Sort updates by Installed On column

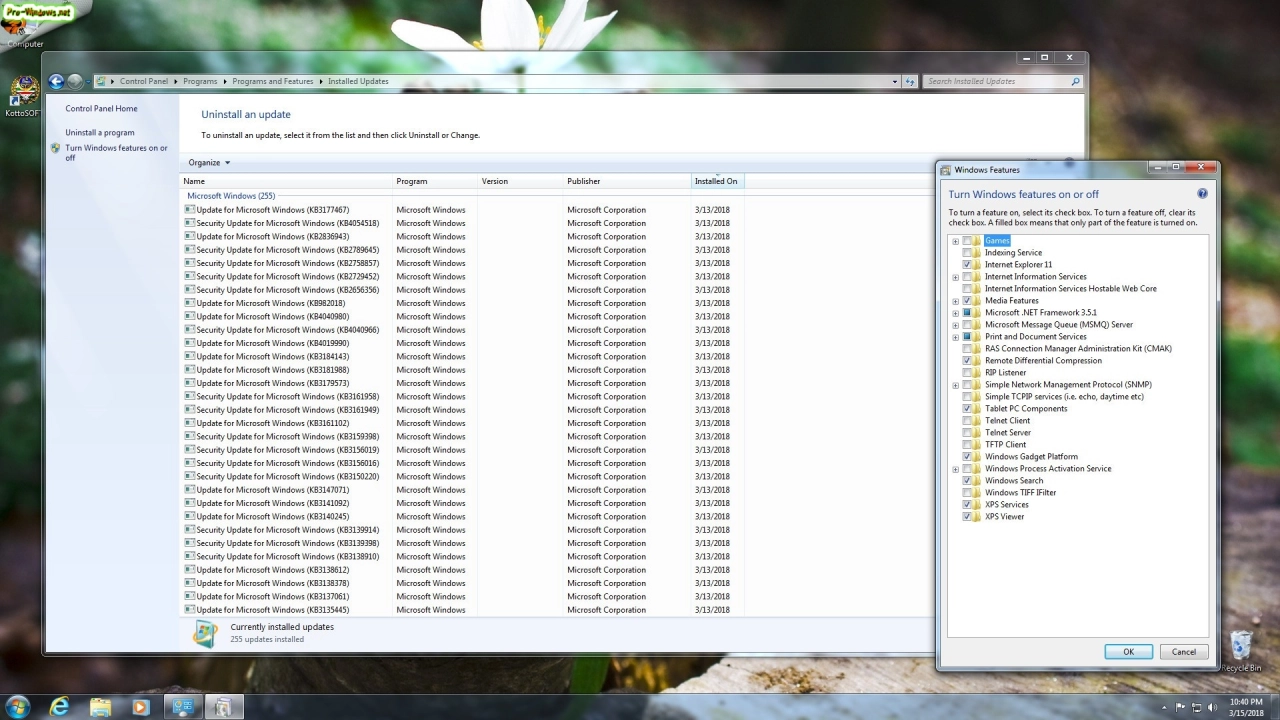coord(717,181)
